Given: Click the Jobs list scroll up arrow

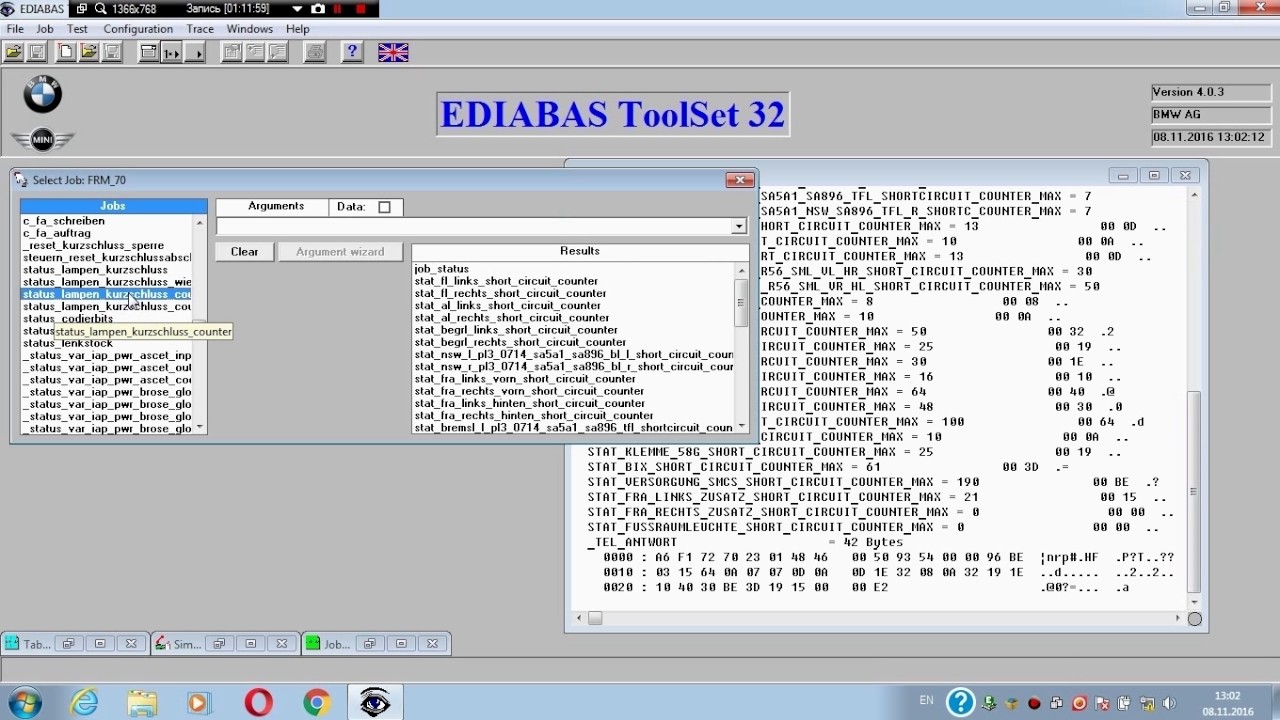Looking at the screenshot, I should [x=200, y=222].
